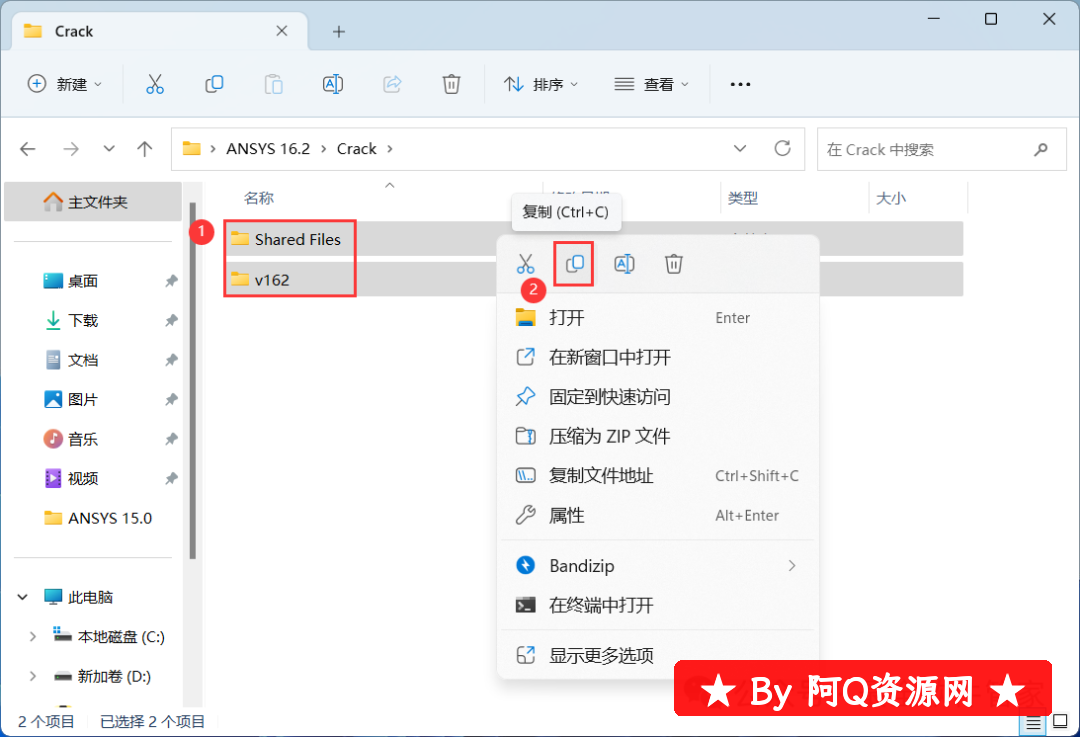
Task: Switch to details view icon in status bar
Action: (x=1033, y=723)
